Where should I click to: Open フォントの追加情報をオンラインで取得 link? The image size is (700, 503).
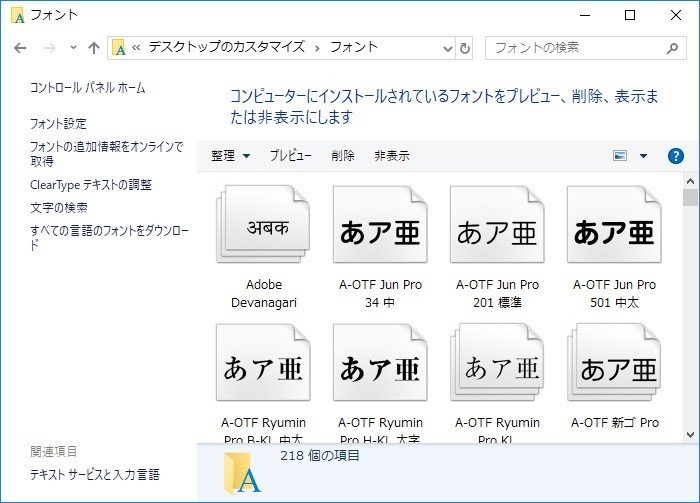pyautogui.click(x=107, y=154)
